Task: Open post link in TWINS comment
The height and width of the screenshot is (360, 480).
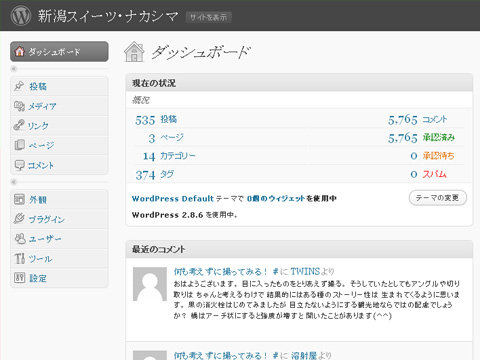Action: pyautogui.click(x=226, y=272)
